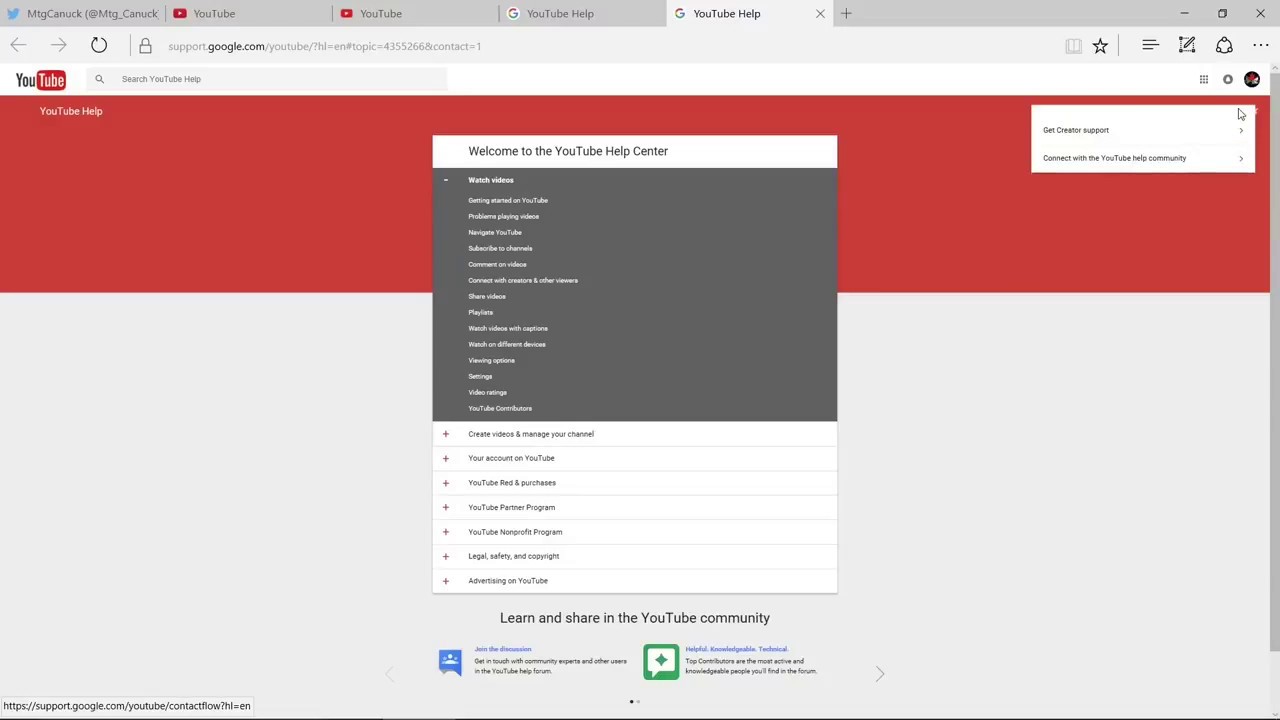
Task: Open the Hub lines icon
Action: coord(1150,46)
